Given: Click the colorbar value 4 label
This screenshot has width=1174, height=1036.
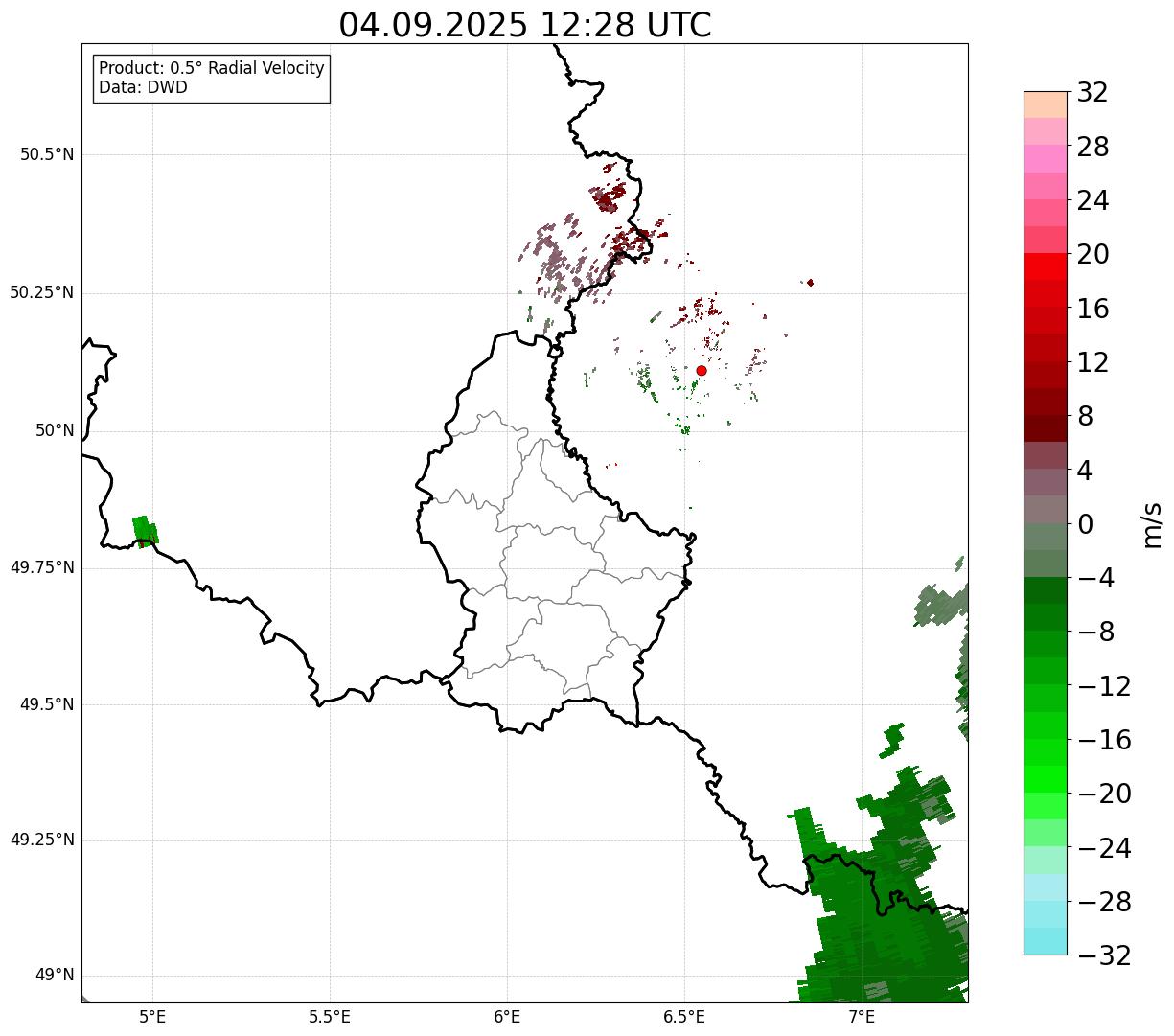Looking at the screenshot, I should coord(1085,471).
